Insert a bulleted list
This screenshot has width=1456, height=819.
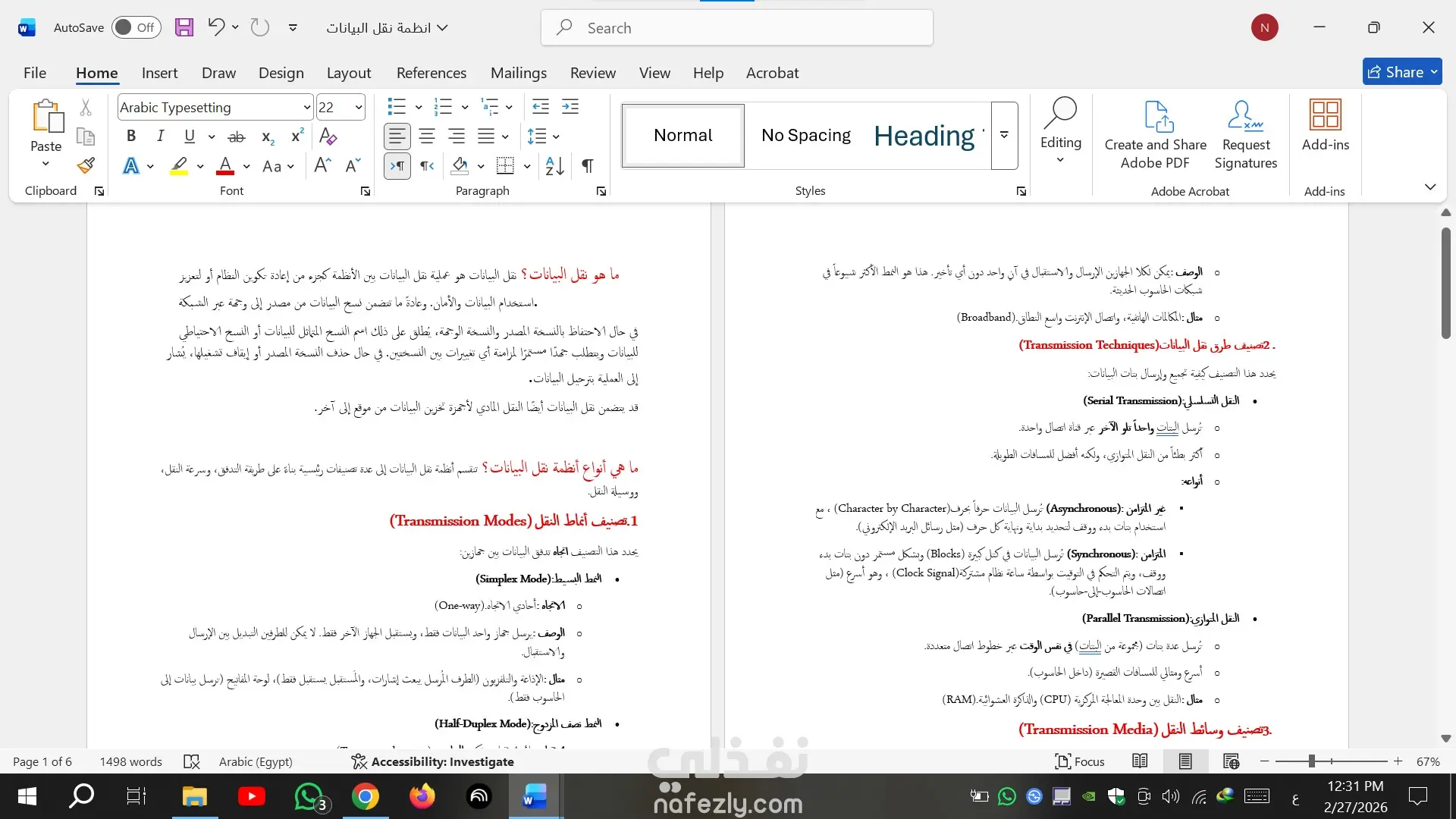click(395, 107)
